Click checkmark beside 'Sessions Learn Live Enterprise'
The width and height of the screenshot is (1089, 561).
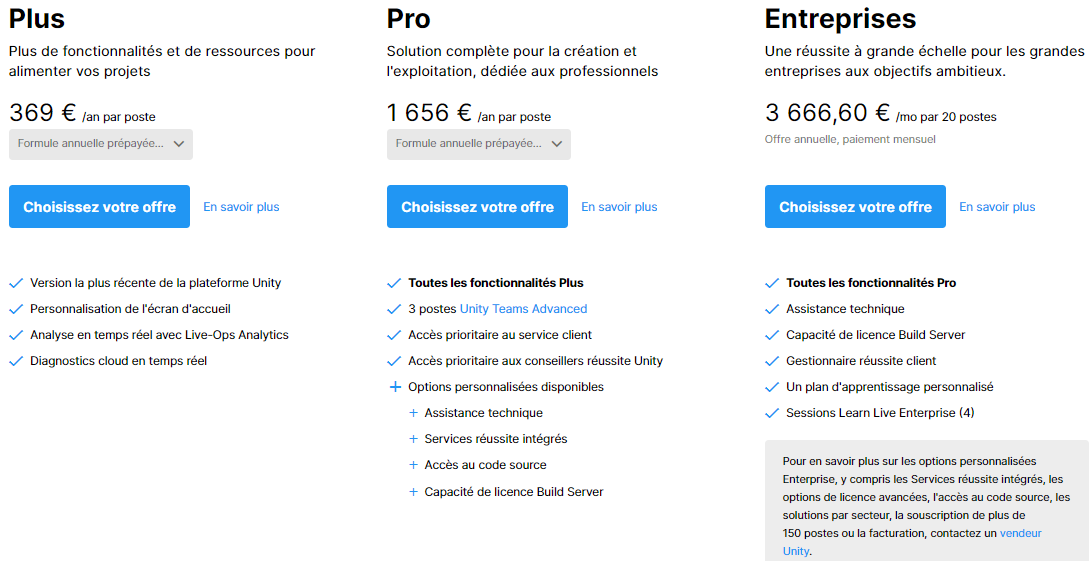click(771, 413)
